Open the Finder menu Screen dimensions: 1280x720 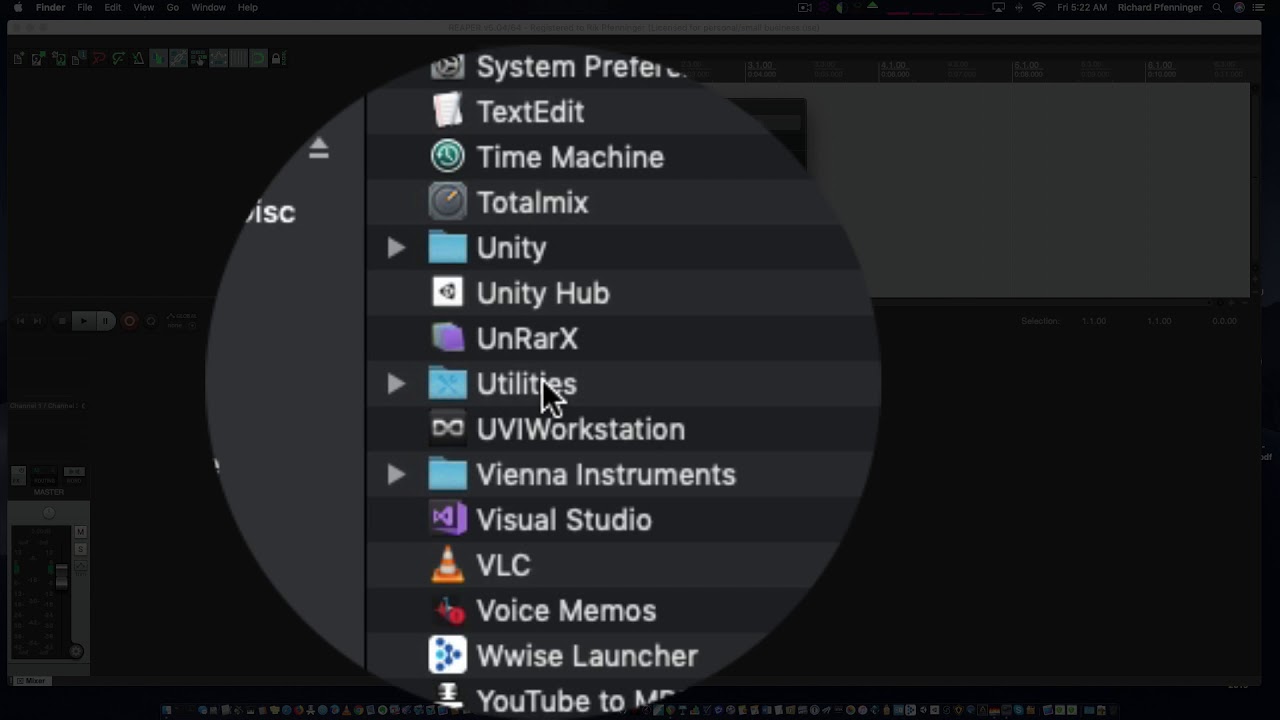coord(50,7)
